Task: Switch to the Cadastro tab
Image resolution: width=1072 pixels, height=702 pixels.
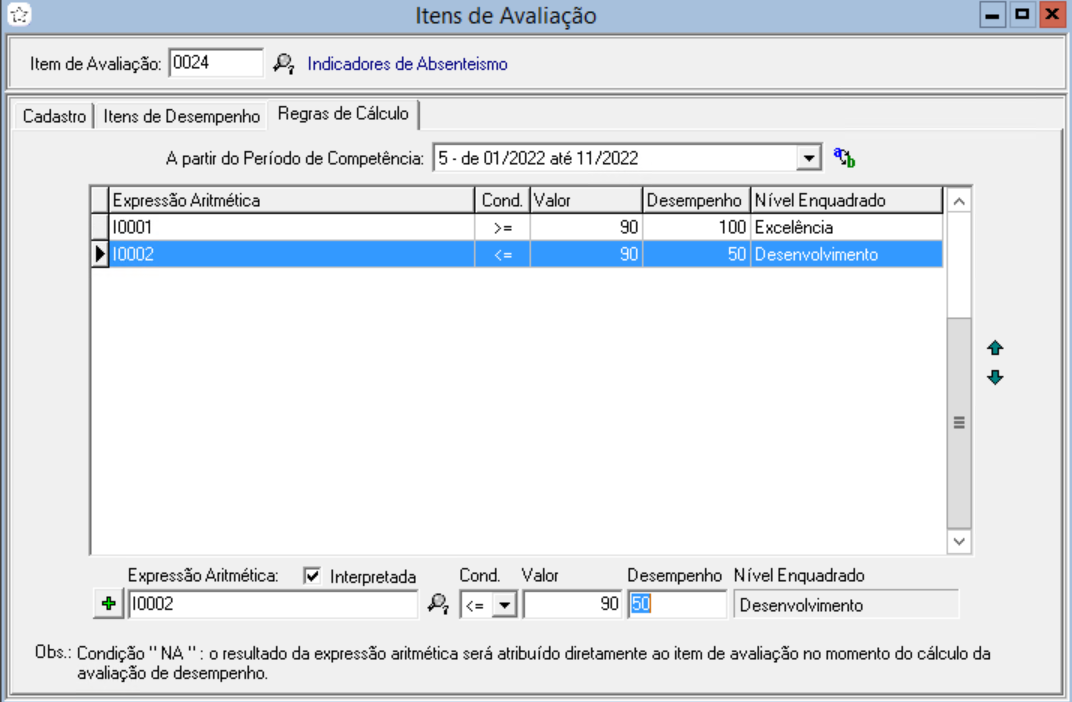Action: pyautogui.click(x=54, y=116)
